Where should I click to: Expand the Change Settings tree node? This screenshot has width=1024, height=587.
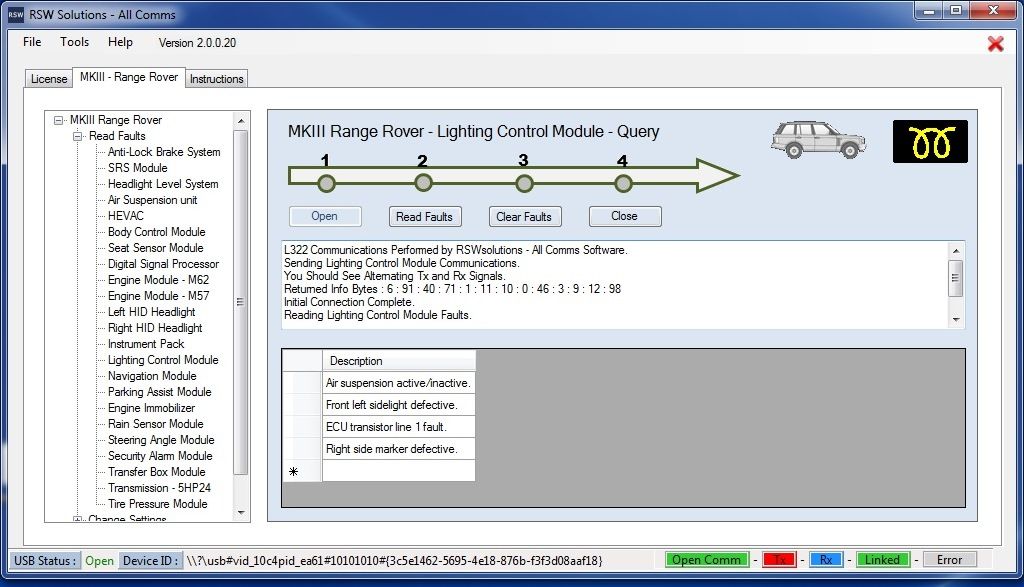78,519
